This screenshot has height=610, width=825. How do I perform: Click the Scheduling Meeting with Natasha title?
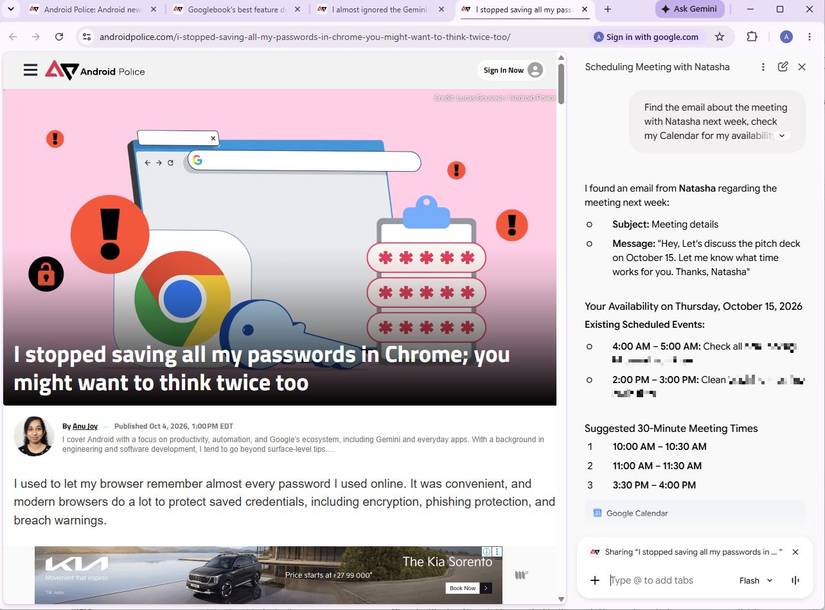(x=657, y=67)
